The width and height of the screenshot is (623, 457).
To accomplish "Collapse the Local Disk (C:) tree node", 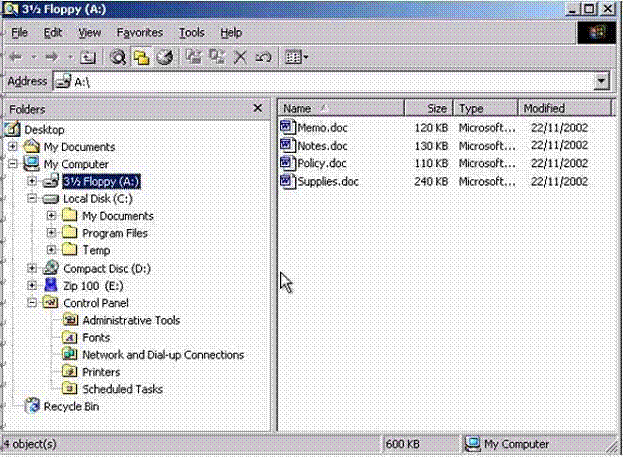I will (x=33, y=199).
